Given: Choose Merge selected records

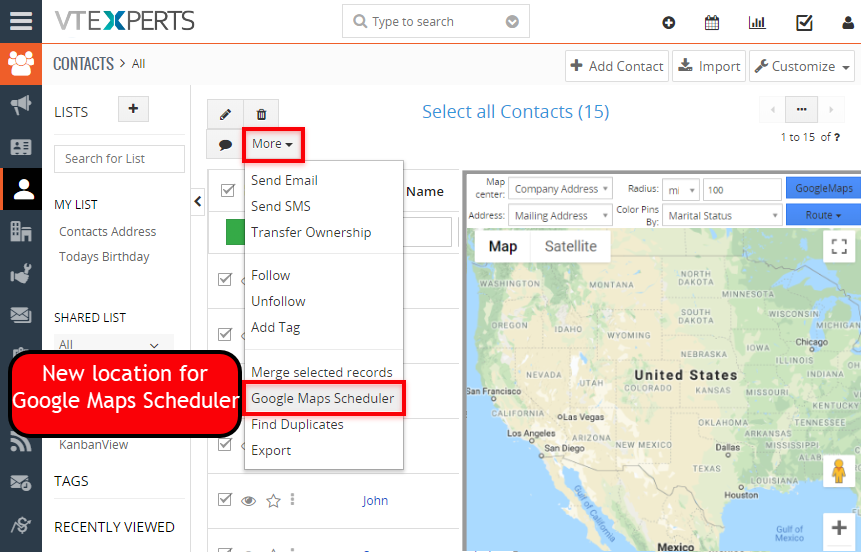Looking at the screenshot, I should point(322,372).
